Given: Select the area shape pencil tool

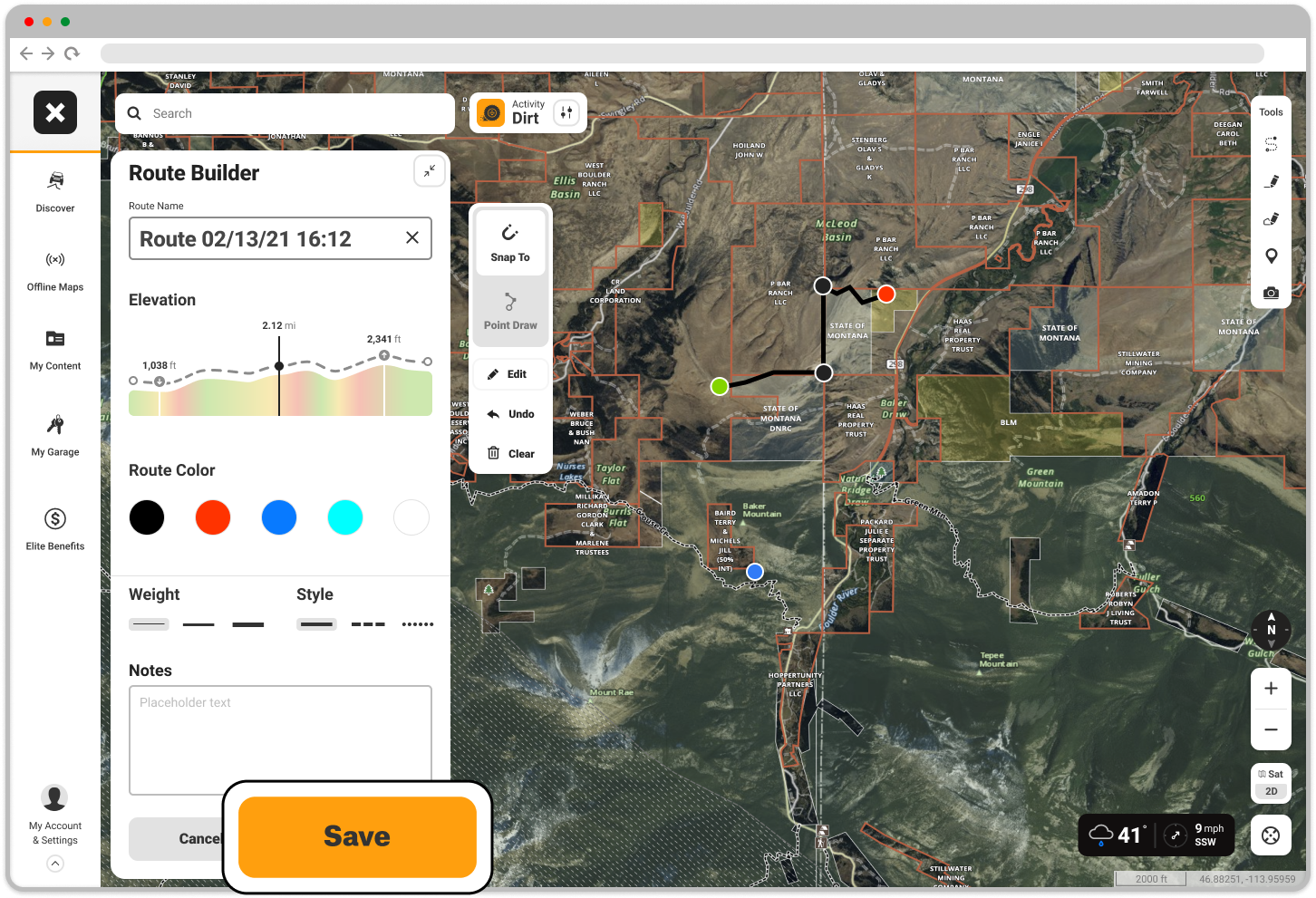Looking at the screenshot, I should (x=1272, y=218).
